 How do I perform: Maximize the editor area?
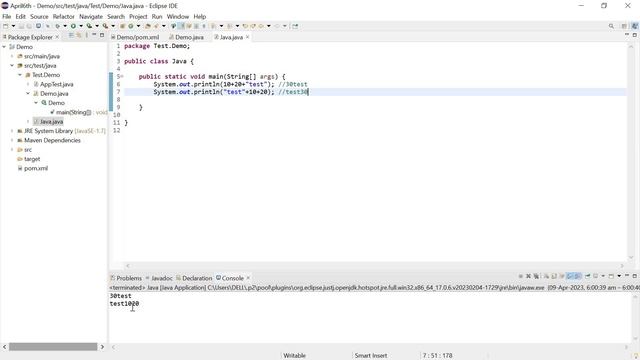[635, 36]
